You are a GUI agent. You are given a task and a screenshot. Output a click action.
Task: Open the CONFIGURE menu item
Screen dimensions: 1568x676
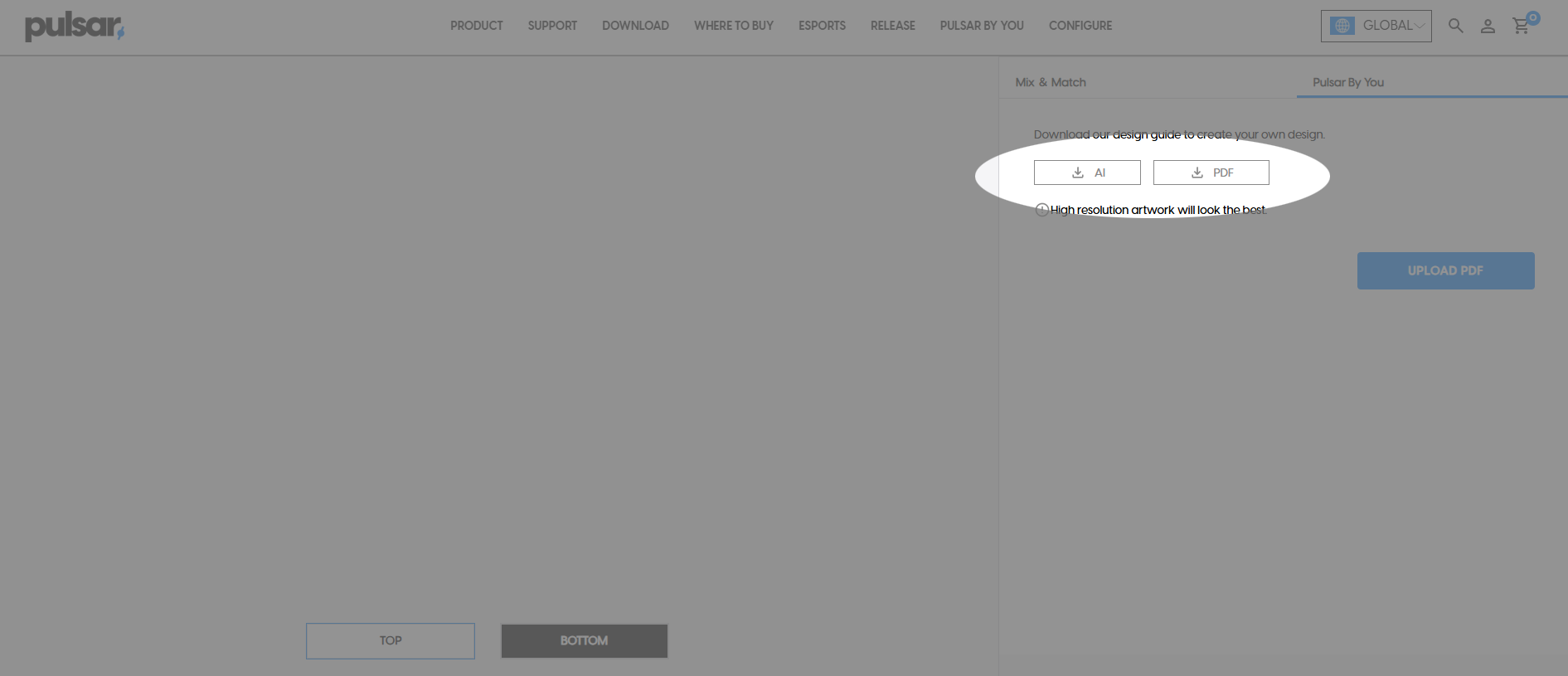tap(1080, 26)
